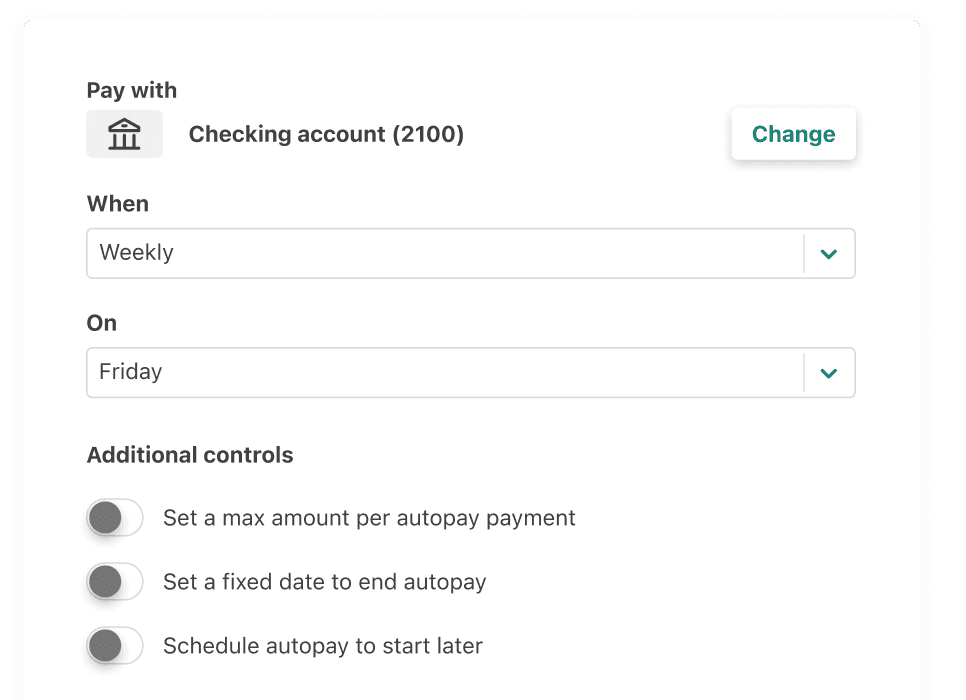Toggle the schedule autopay to start later switch
This screenshot has height=700, width=966.
coord(114,646)
